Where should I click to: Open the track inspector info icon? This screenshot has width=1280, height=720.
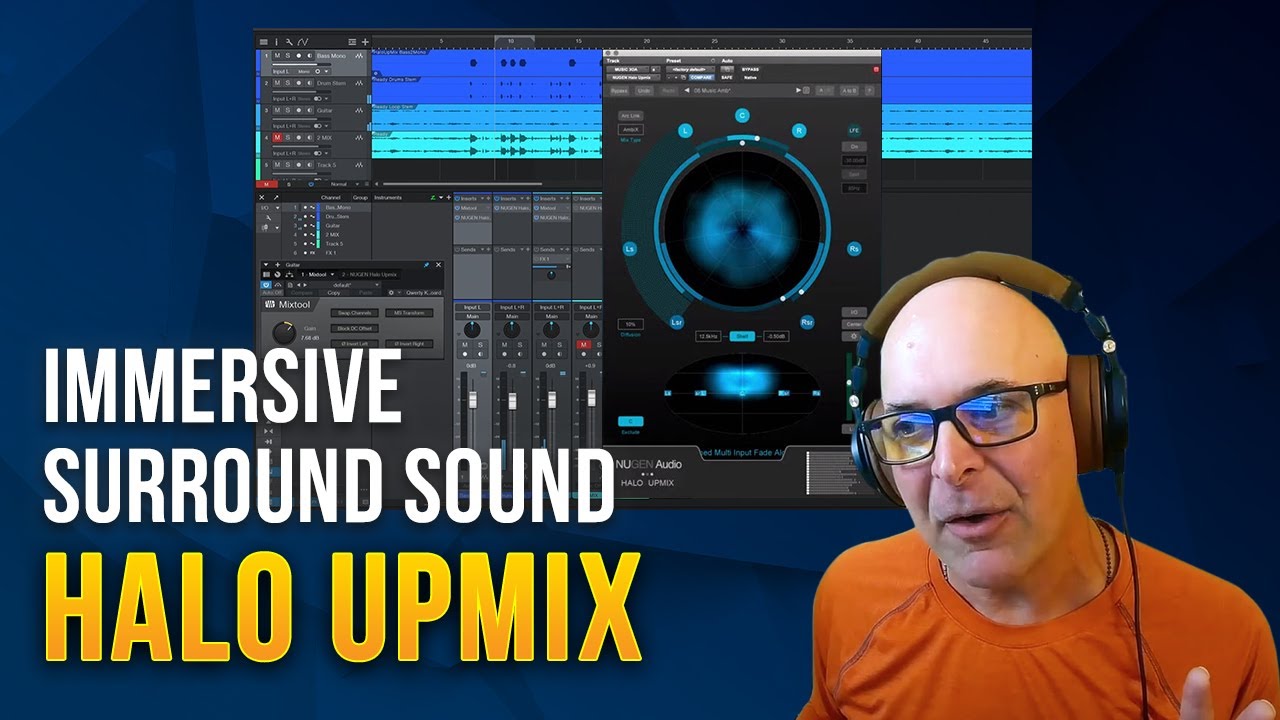pyautogui.click(x=276, y=42)
